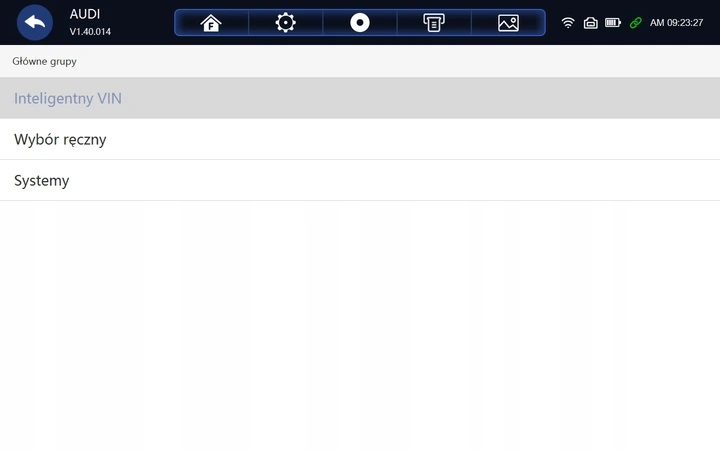Click the battery level indicator
Image resolution: width=720 pixels, height=450 pixels.
click(613, 22)
